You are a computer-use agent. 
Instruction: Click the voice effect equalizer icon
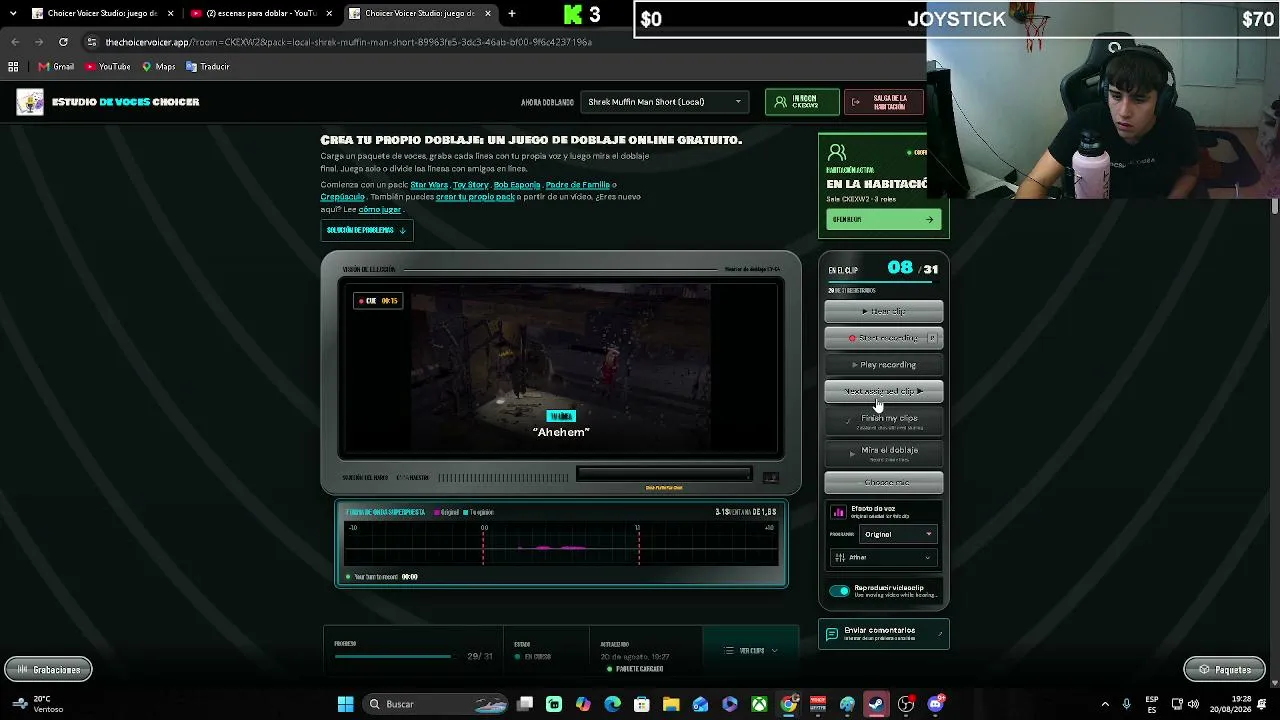tap(839, 512)
